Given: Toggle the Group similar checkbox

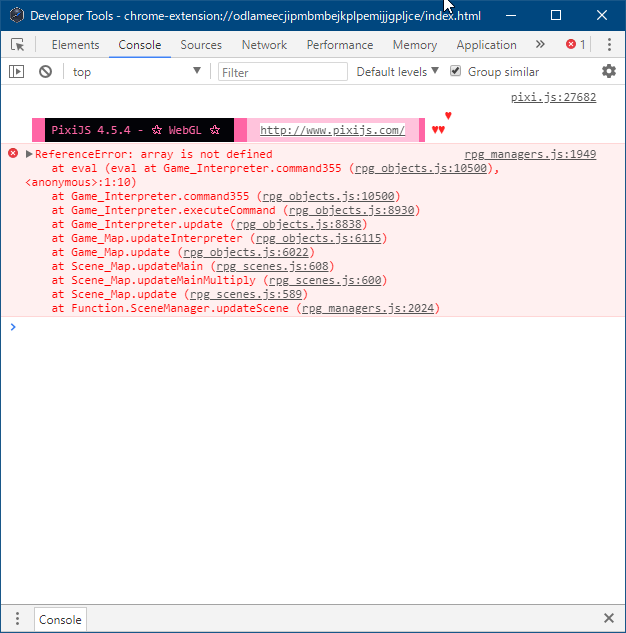Looking at the screenshot, I should pyautogui.click(x=455, y=71).
